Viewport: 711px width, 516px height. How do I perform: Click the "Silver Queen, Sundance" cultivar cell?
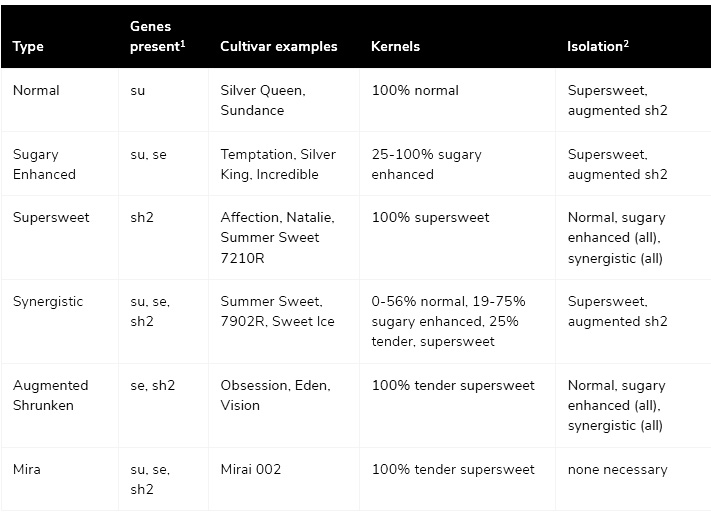263,100
